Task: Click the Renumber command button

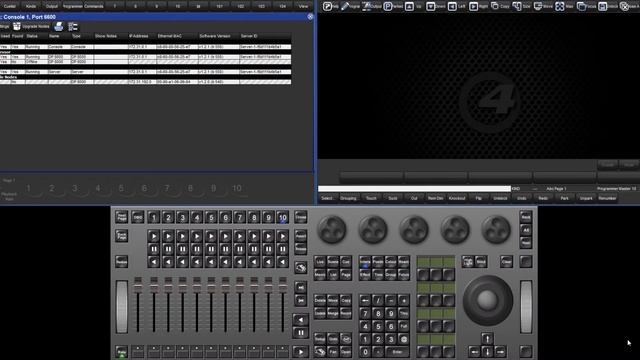Action: (607, 198)
